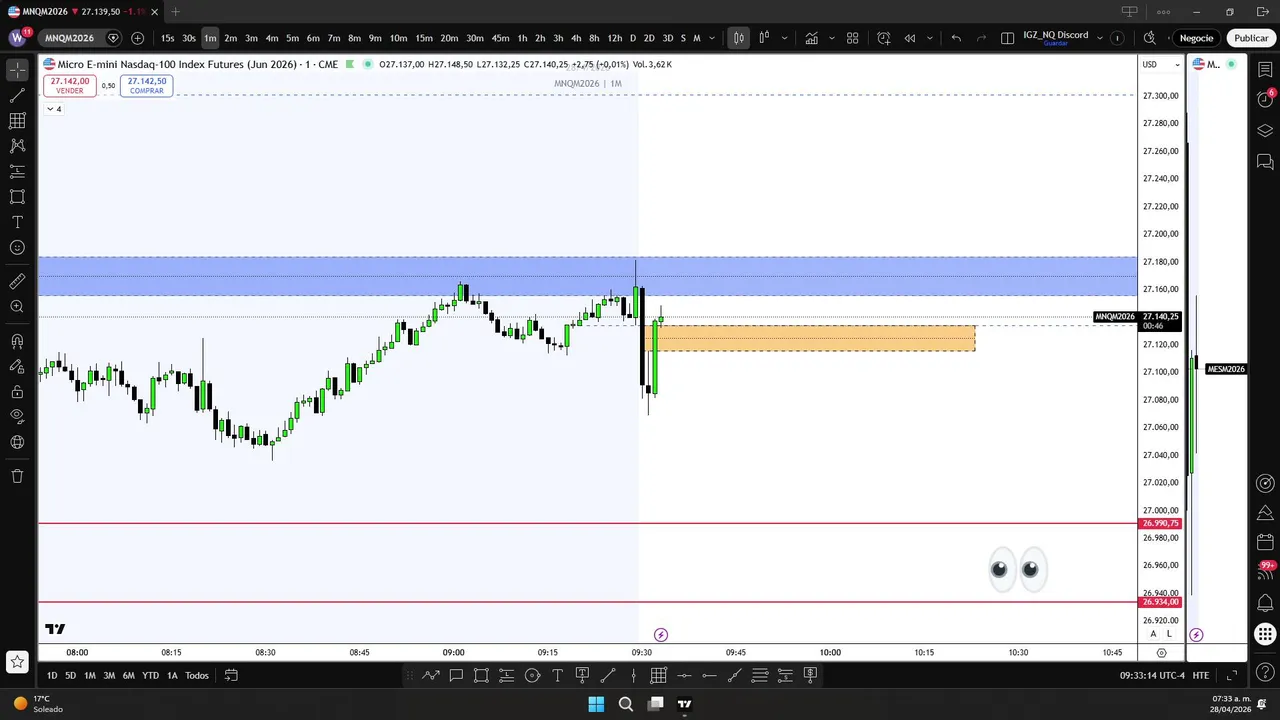Select the Text annotation tool

[x=17, y=222]
